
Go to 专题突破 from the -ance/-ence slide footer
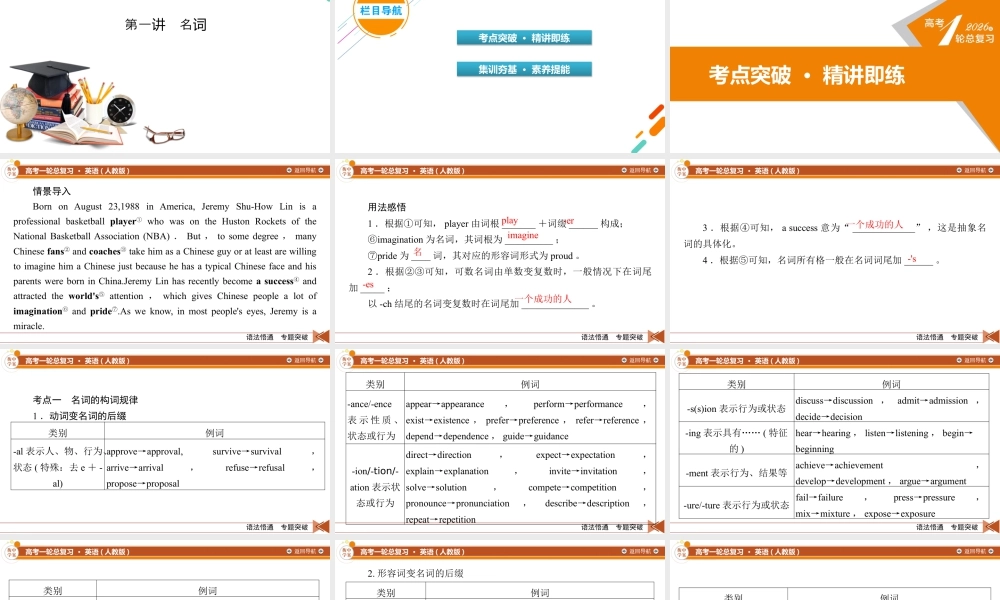pyautogui.click(x=629, y=527)
